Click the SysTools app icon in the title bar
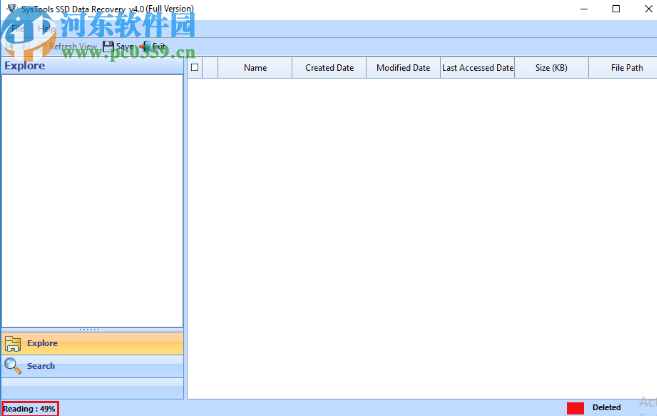The height and width of the screenshot is (416, 657). [12, 8]
